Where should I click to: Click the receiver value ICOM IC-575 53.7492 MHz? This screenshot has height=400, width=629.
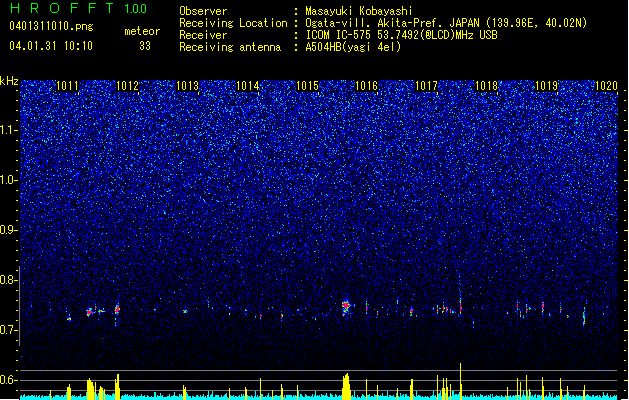(401, 35)
